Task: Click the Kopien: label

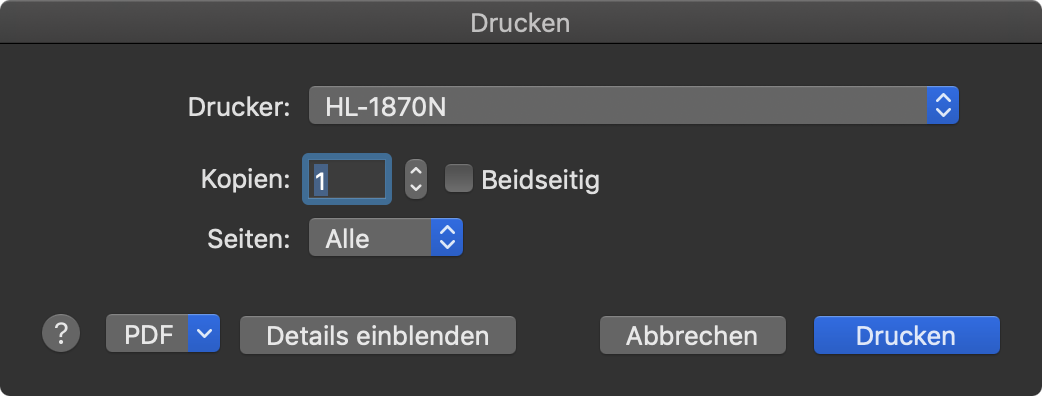Action: (x=246, y=178)
